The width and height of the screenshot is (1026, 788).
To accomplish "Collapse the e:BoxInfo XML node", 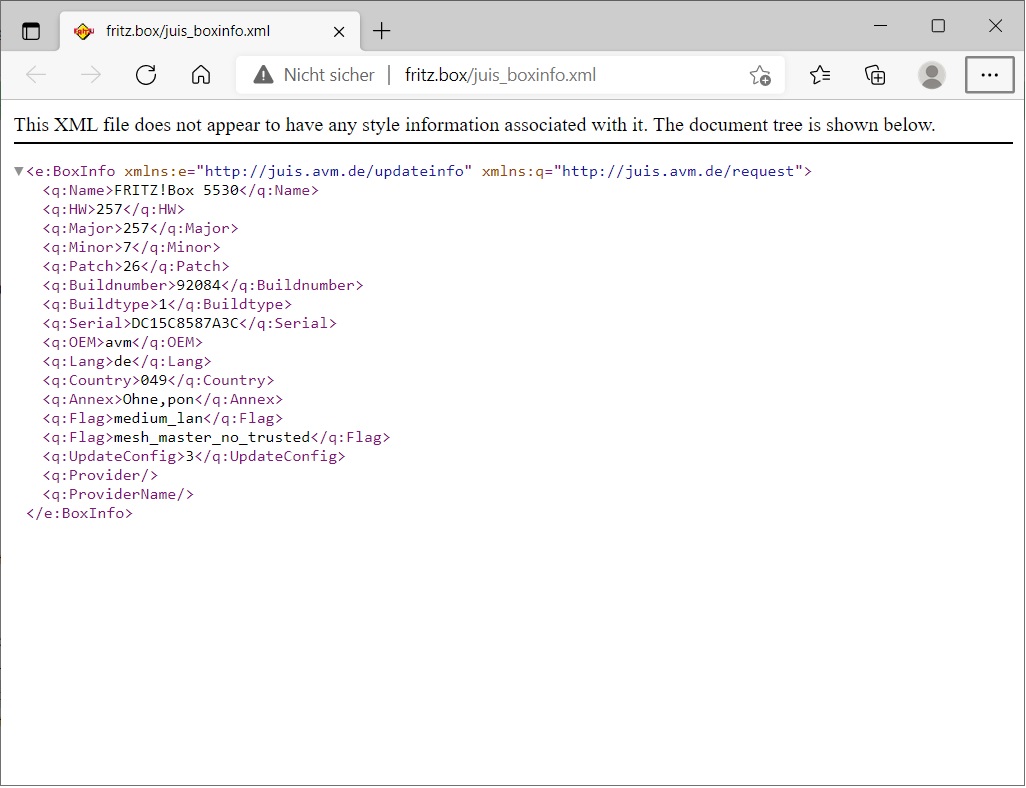I will click(19, 171).
